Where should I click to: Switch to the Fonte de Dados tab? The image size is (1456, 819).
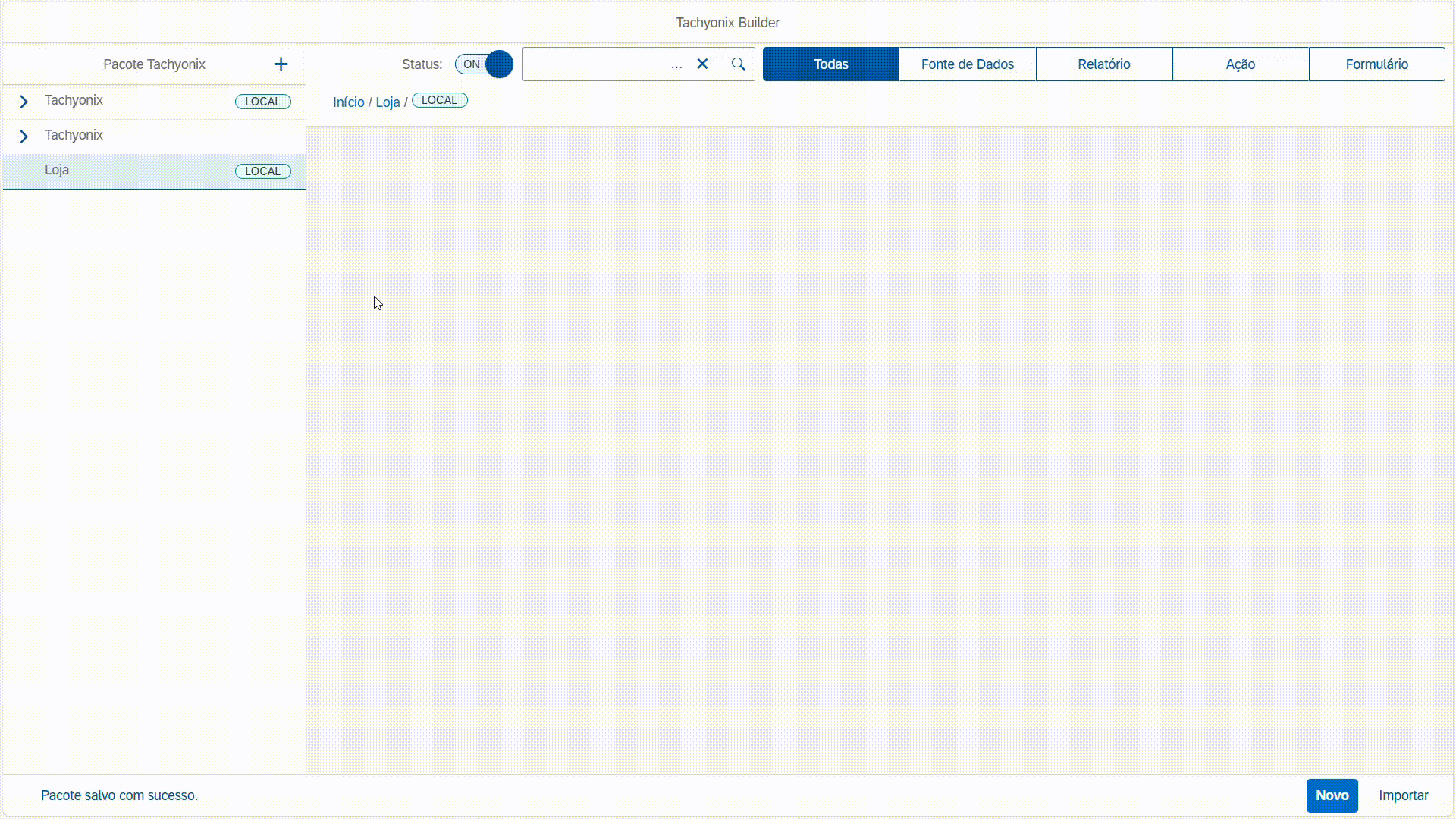(x=967, y=64)
